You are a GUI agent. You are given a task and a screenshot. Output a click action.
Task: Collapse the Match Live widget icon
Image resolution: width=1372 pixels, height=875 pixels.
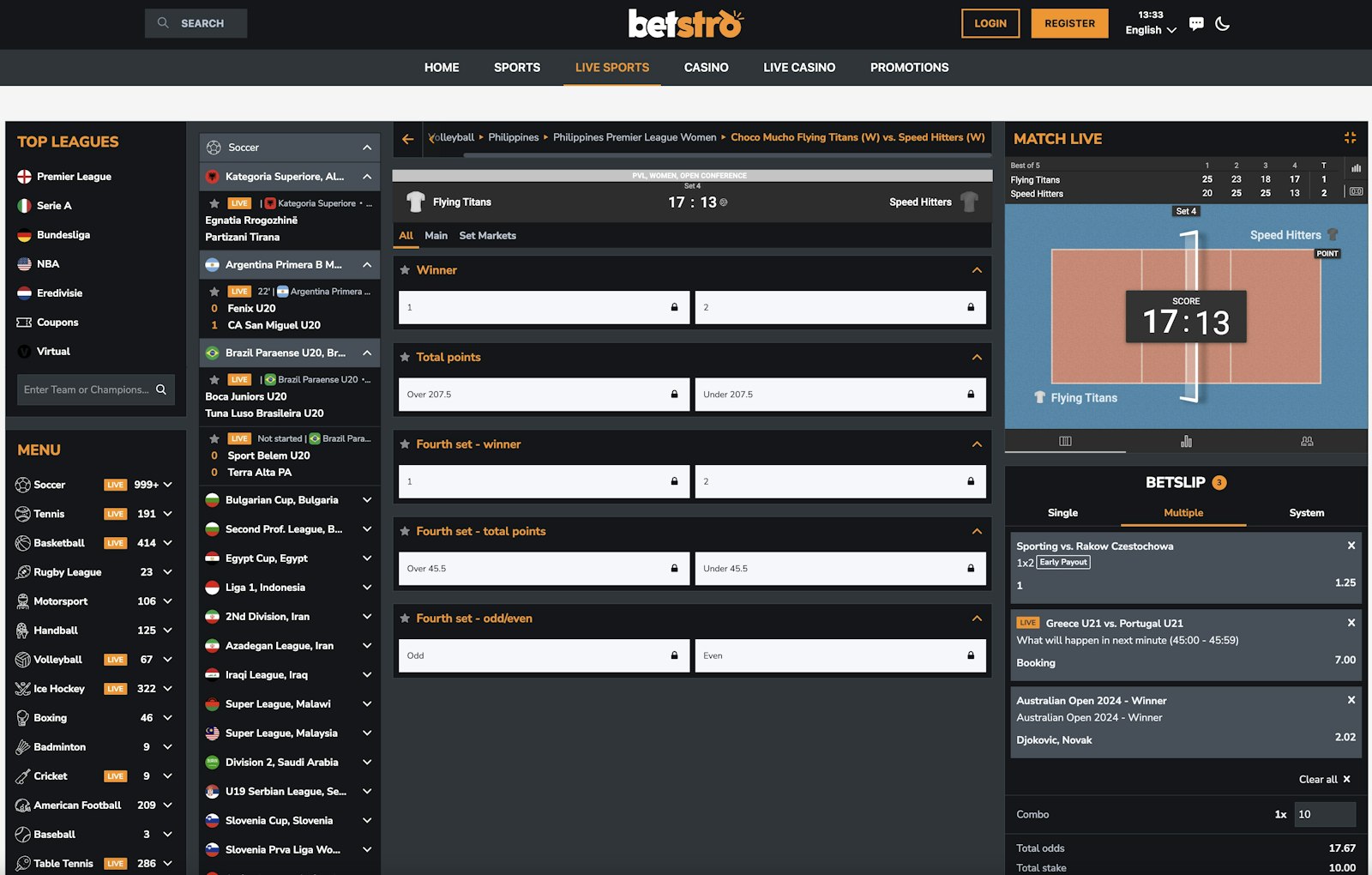(1350, 138)
